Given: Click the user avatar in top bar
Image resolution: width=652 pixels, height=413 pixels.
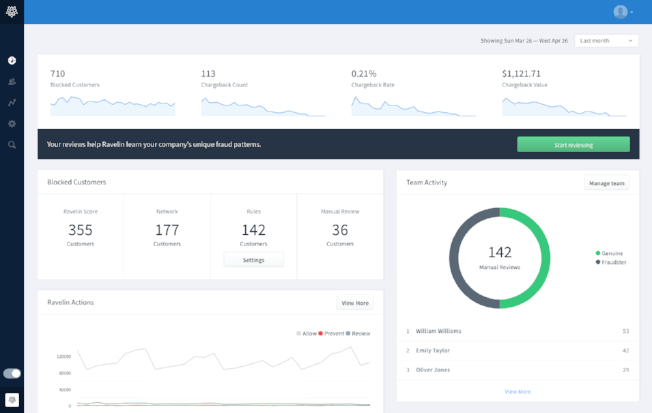Looking at the screenshot, I should click(620, 12).
